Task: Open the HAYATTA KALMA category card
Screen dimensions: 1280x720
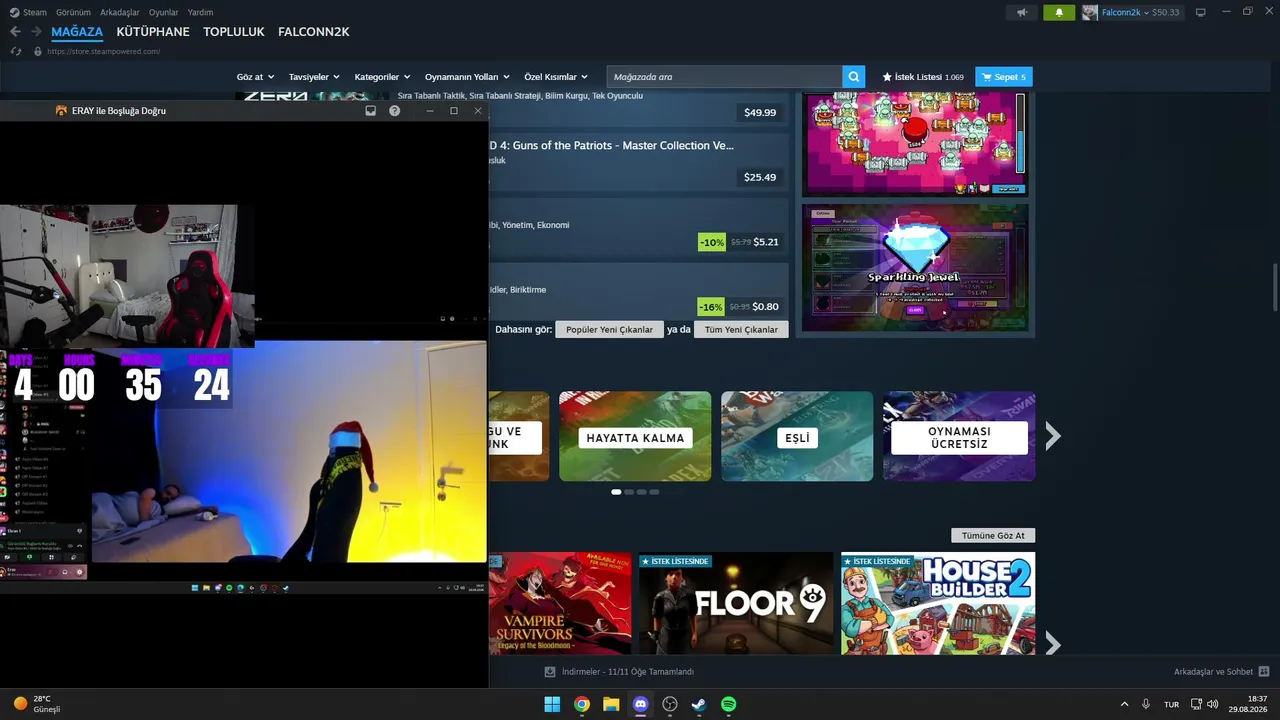Action: (x=635, y=436)
